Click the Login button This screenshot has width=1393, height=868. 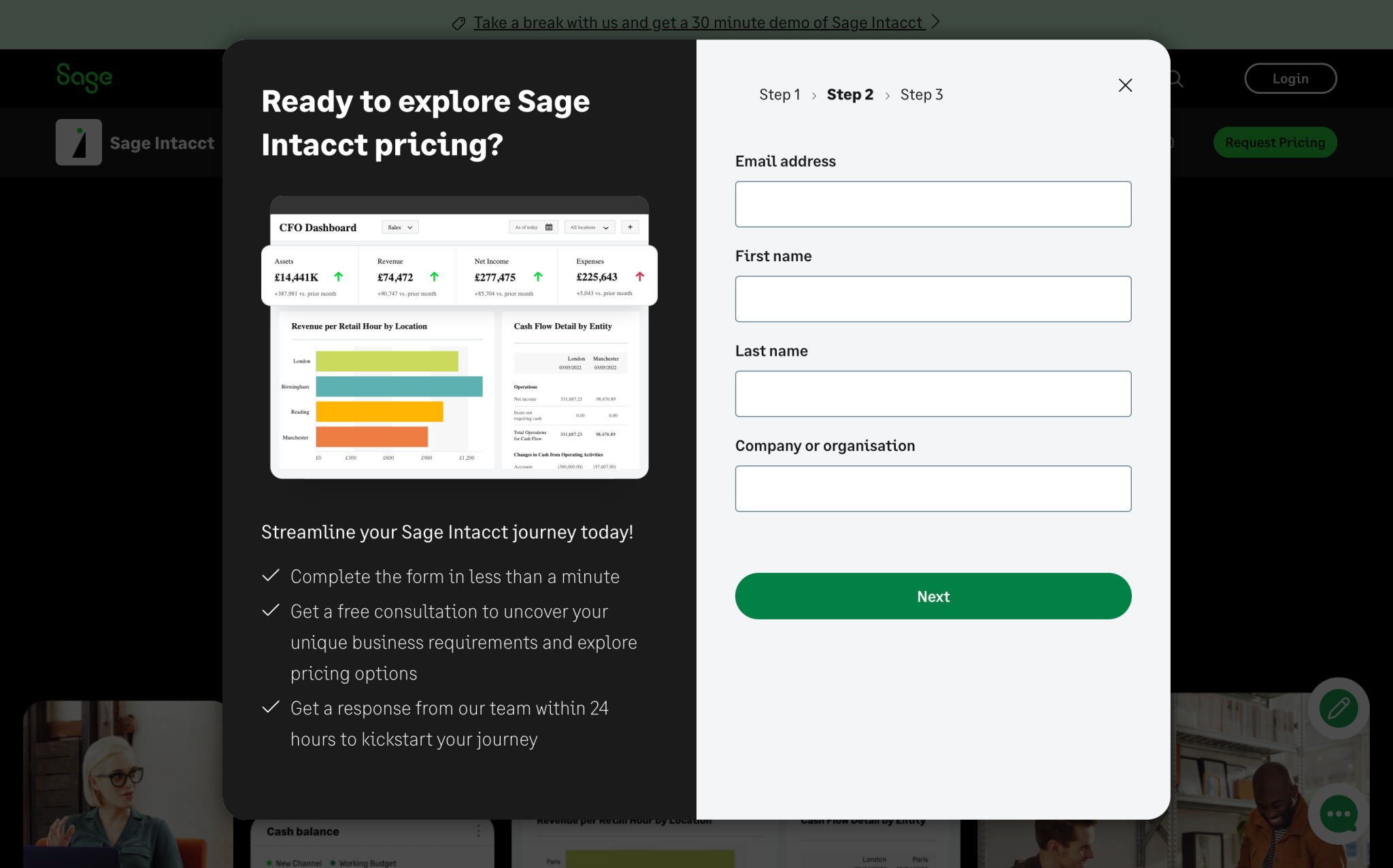tap(1290, 78)
